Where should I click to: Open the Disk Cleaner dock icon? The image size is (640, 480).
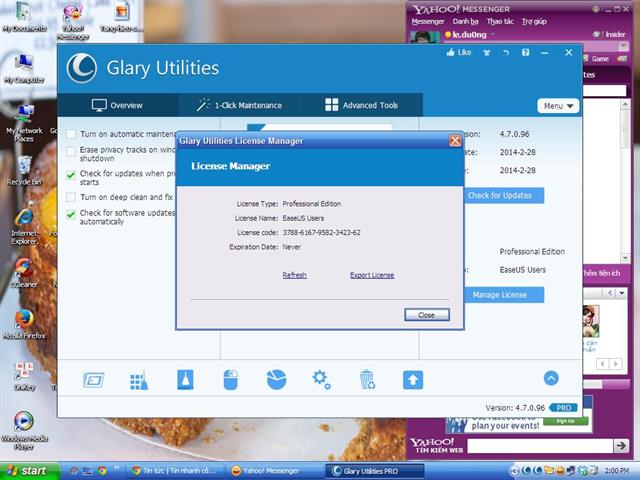[x=185, y=380]
